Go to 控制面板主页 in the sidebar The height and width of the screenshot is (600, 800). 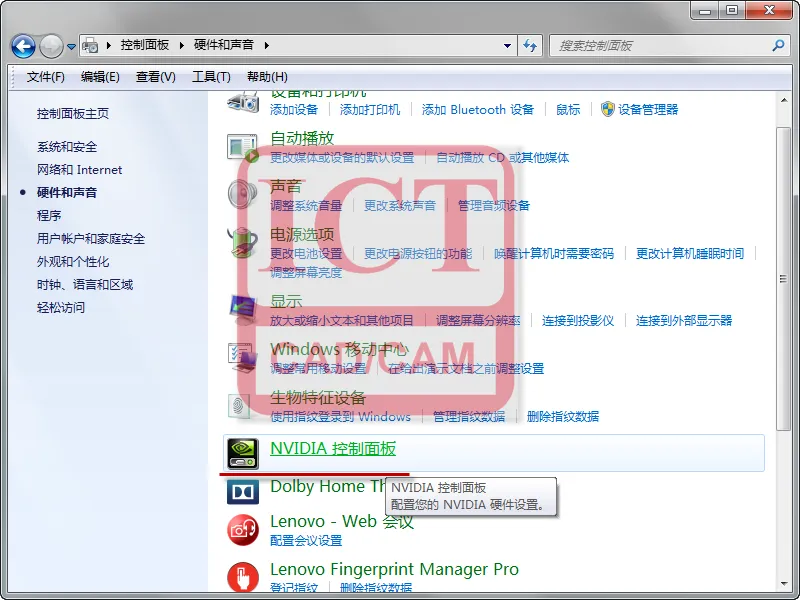pyautogui.click(x=73, y=114)
